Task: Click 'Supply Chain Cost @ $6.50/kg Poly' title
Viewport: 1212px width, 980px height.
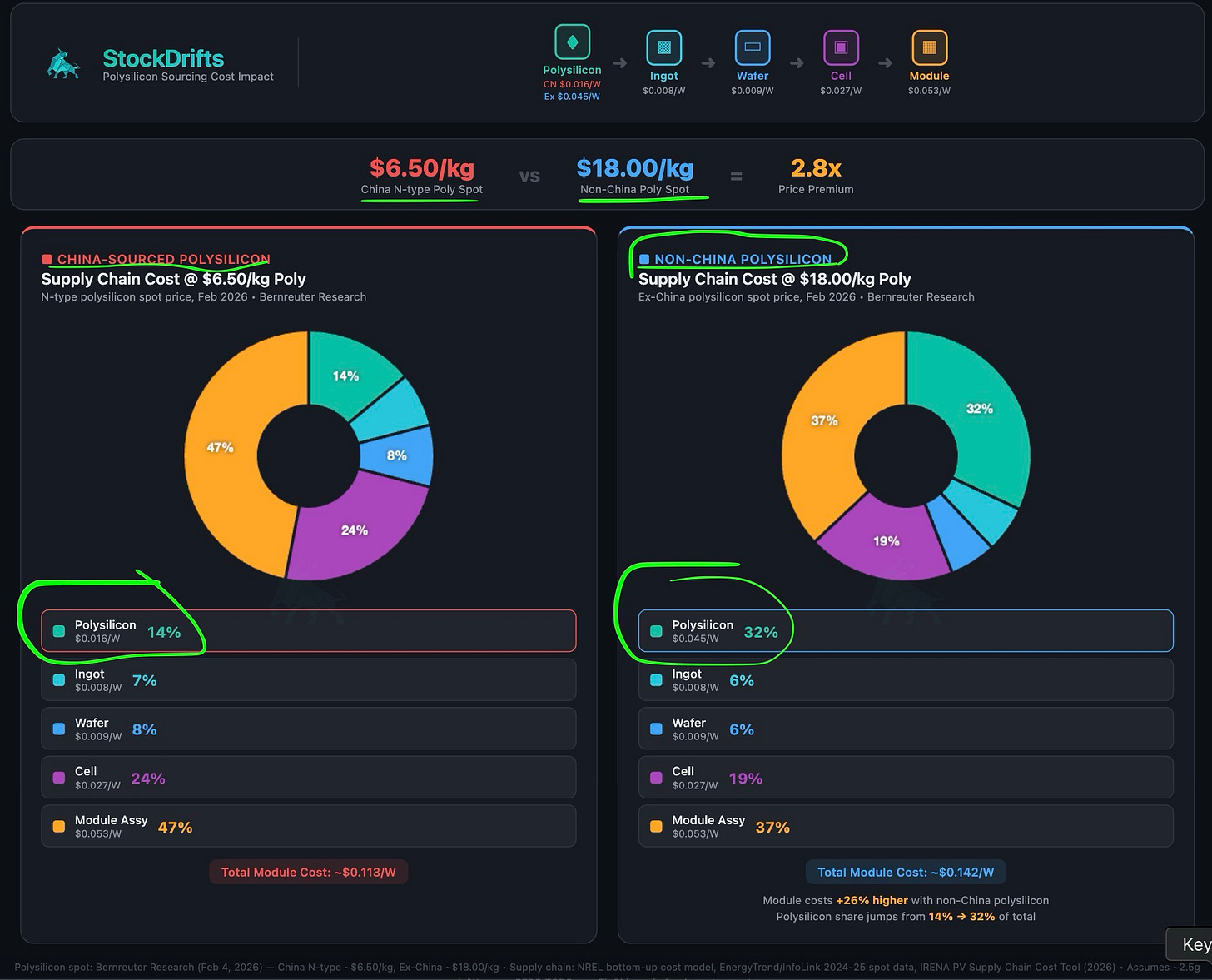Action: point(173,279)
